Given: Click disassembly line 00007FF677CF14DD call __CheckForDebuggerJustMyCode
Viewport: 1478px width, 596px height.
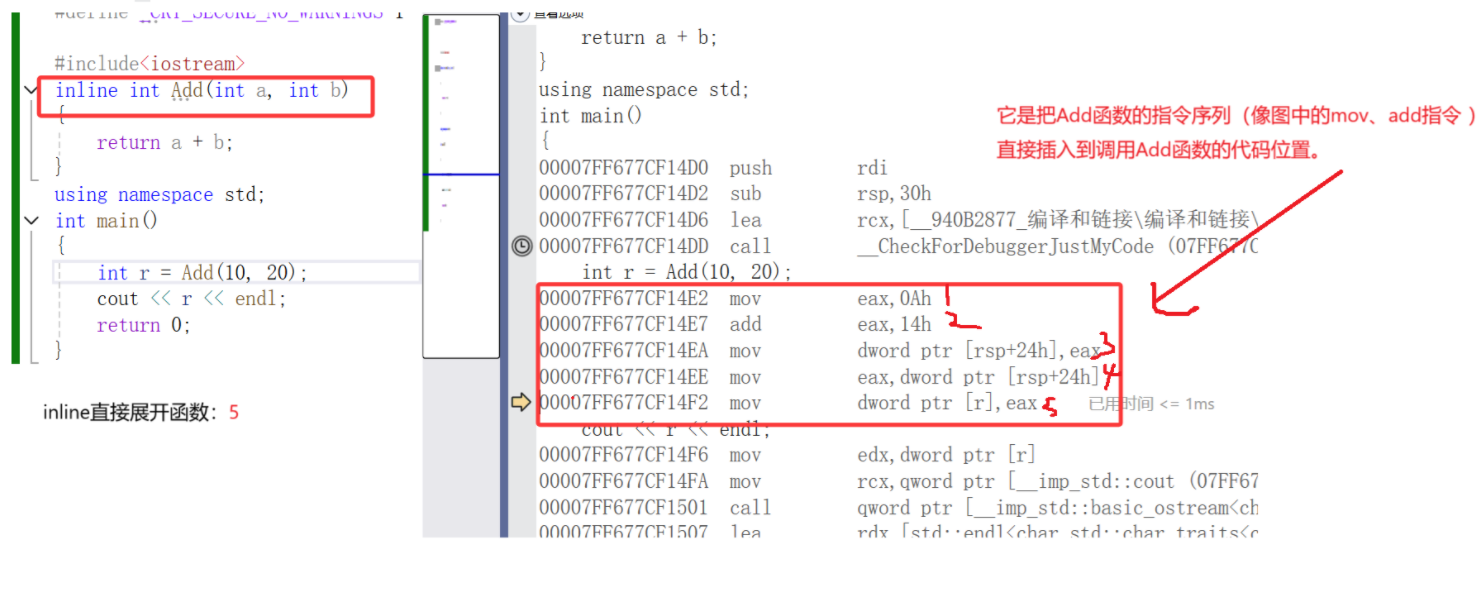Looking at the screenshot, I should [898, 246].
